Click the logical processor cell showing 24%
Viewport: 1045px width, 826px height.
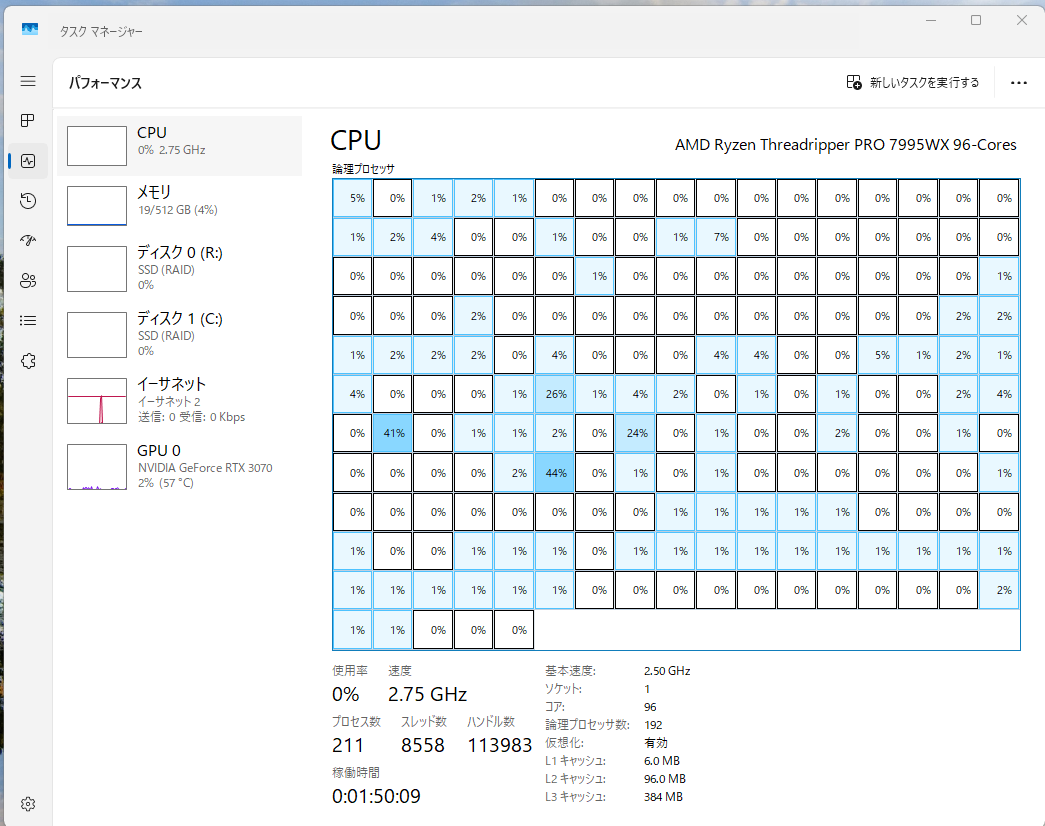point(635,433)
